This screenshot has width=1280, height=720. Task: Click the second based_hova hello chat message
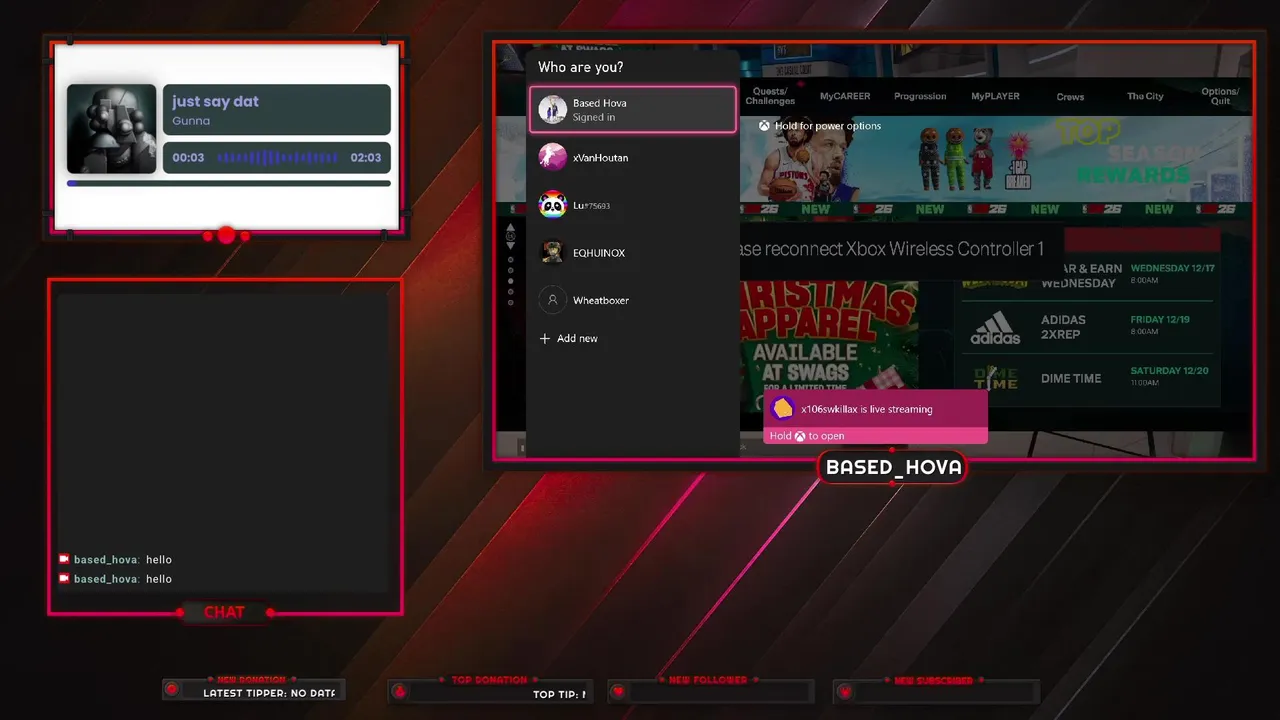[116, 579]
